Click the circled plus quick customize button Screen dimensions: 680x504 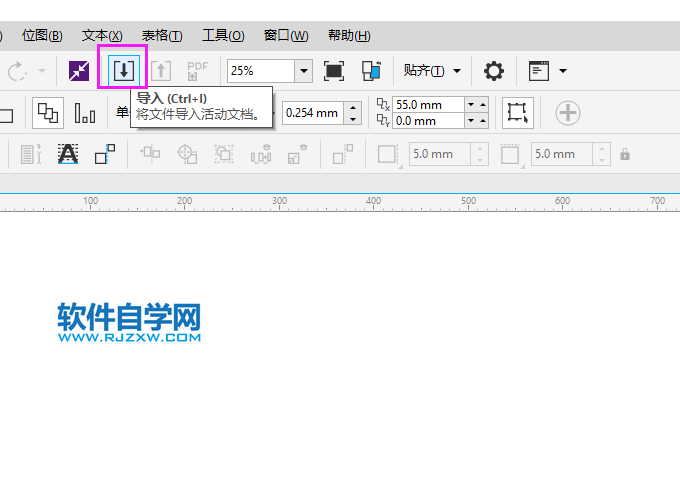pyautogui.click(x=568, y=113)
